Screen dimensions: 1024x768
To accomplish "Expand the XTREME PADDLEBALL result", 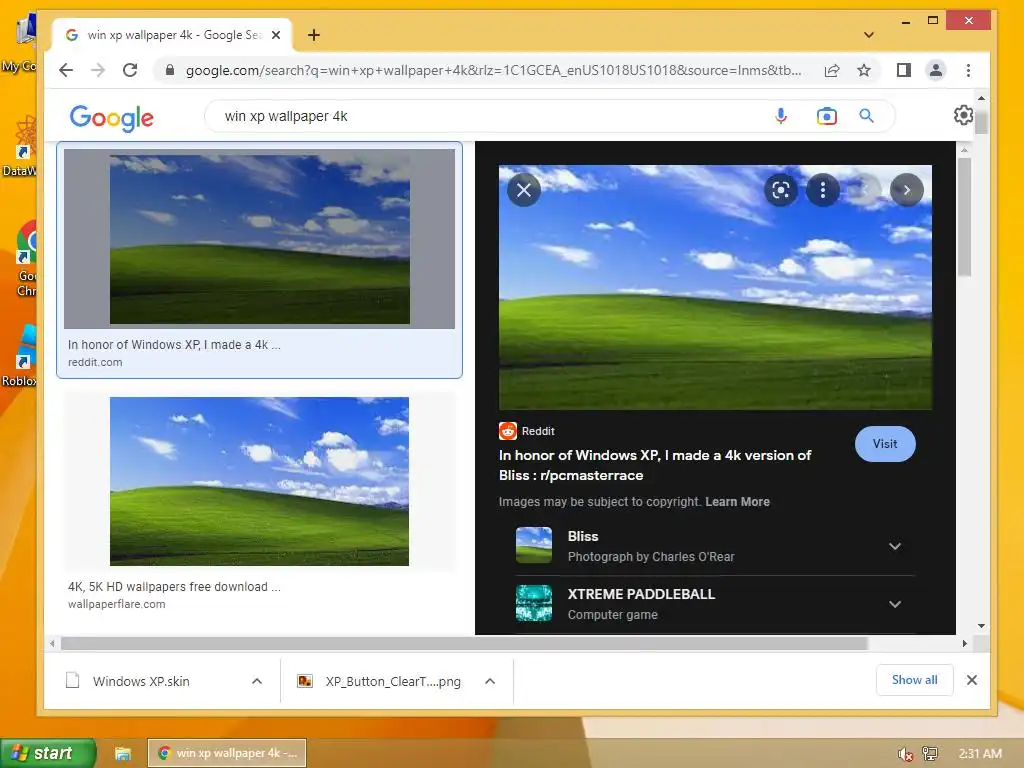I will (895, 604).
